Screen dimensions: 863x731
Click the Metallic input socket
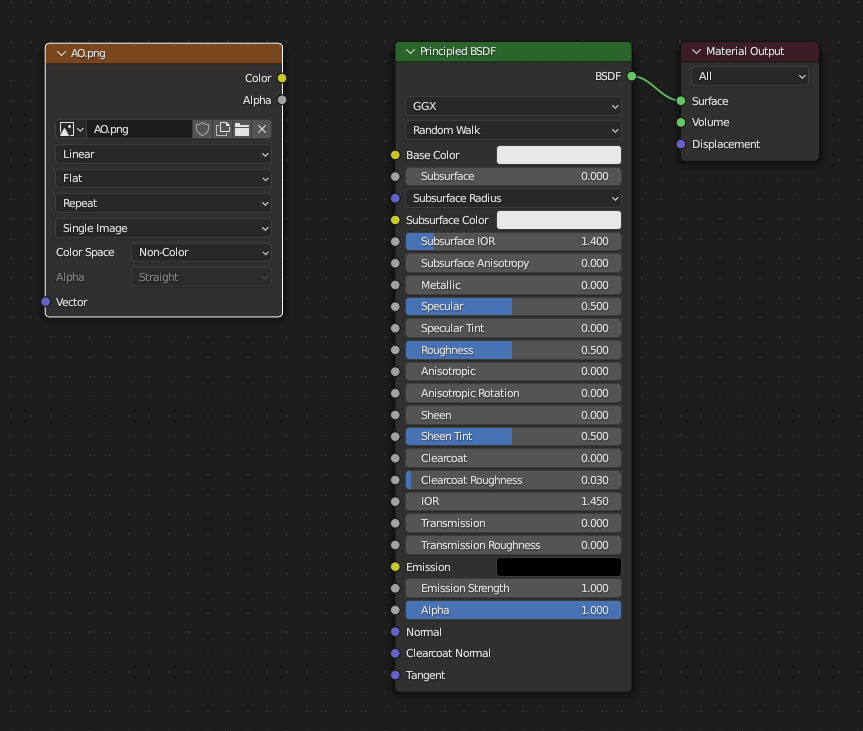point(395,285)
